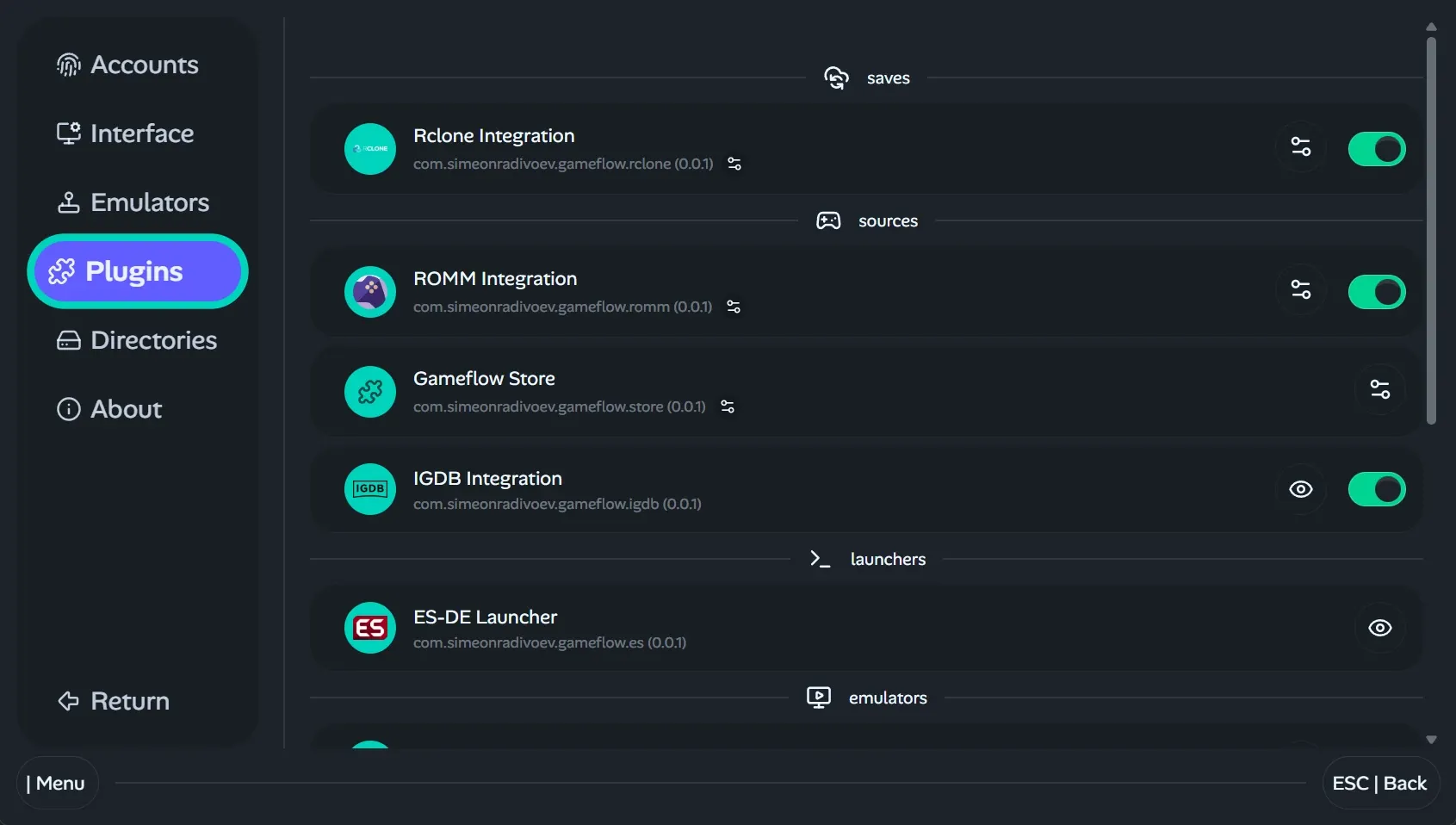Disable the Rclone Integration toggle
This screenshot has width=1456, height=825.
[1377, 149]
